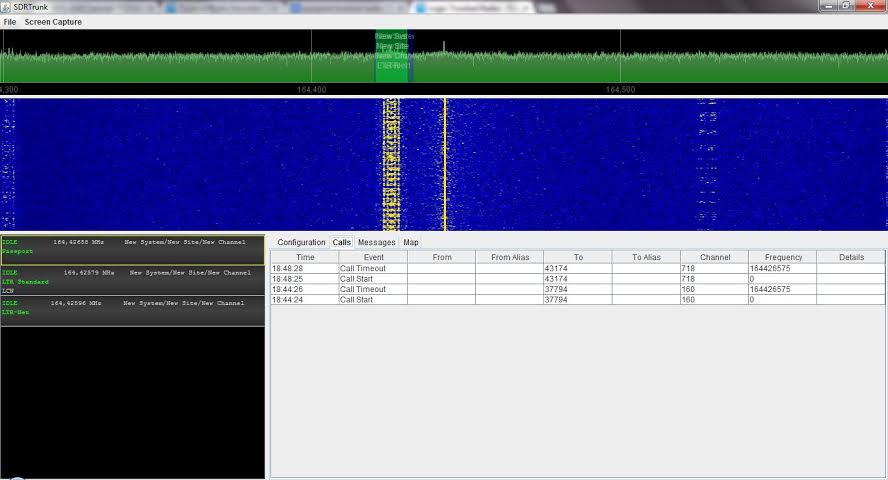Screen dimensions: 888x480
Task: Select the LTR Standard channel panel
Action: click(133, 281)
